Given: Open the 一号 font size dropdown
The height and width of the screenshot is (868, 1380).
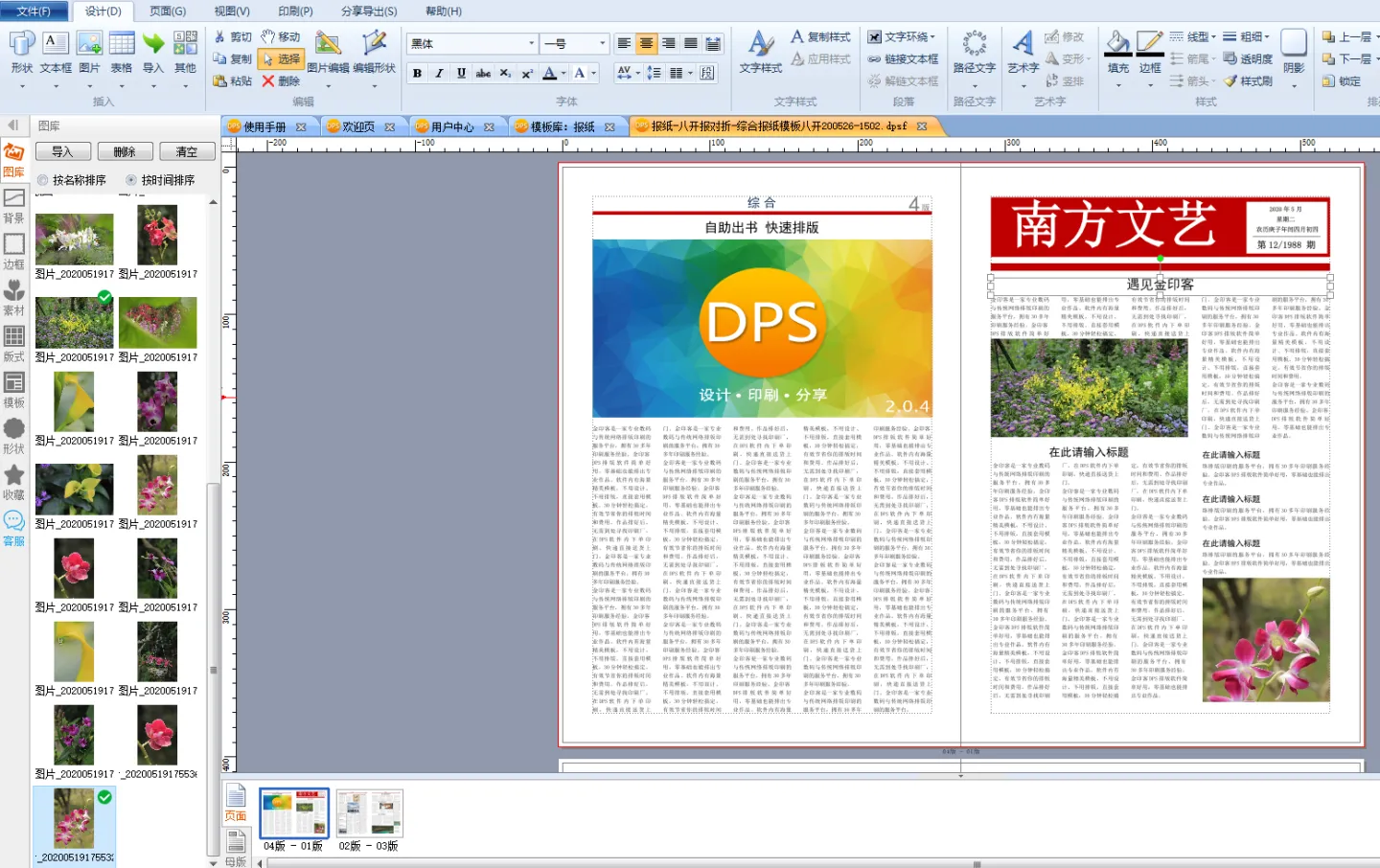Looking at the screenshot, I should tap(602, 43).
